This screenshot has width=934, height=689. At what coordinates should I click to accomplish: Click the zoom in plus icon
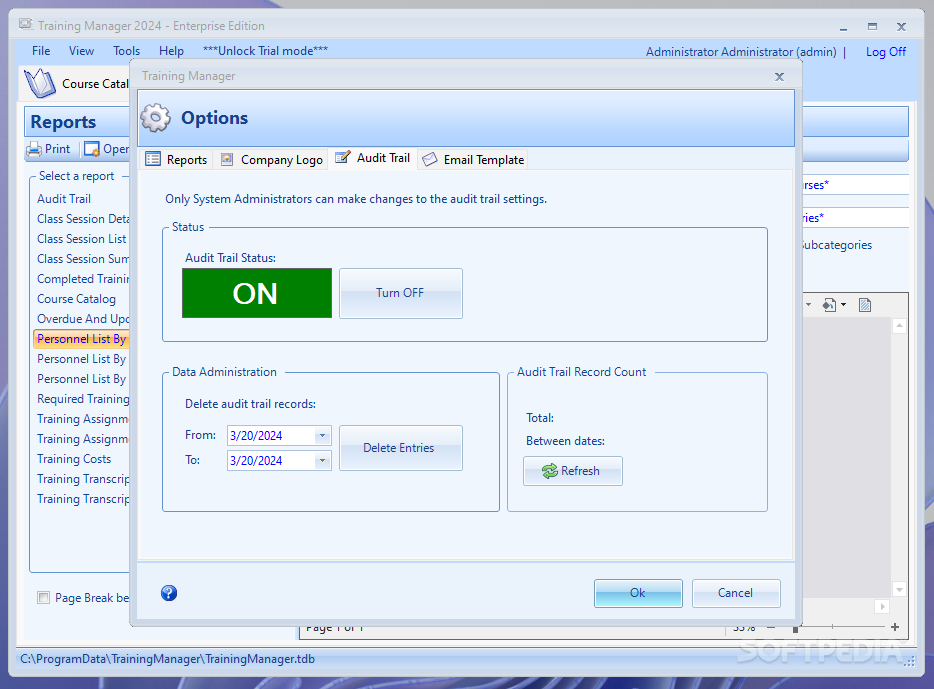pos(895,627)
